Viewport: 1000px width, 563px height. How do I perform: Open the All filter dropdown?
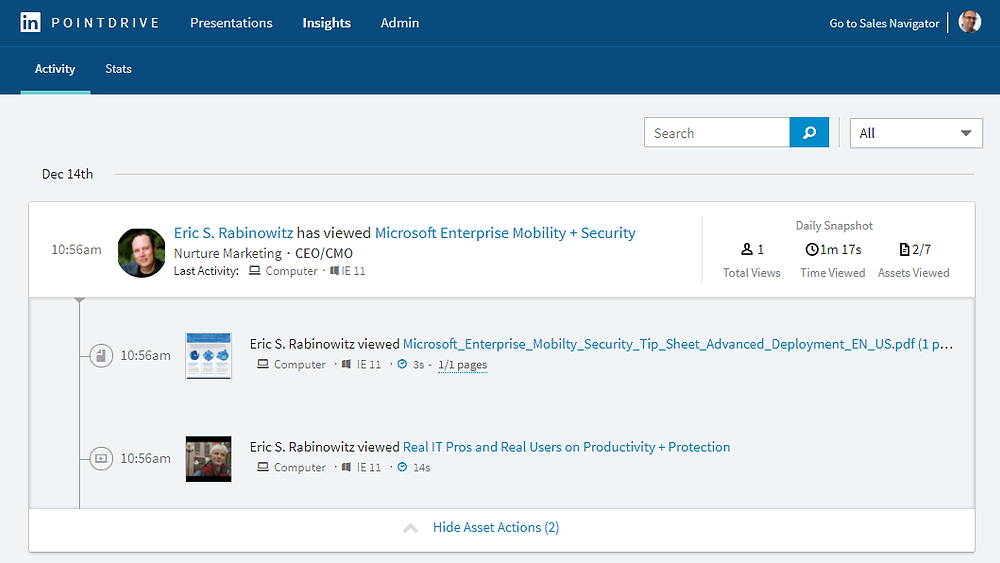(x=916, y=133)
